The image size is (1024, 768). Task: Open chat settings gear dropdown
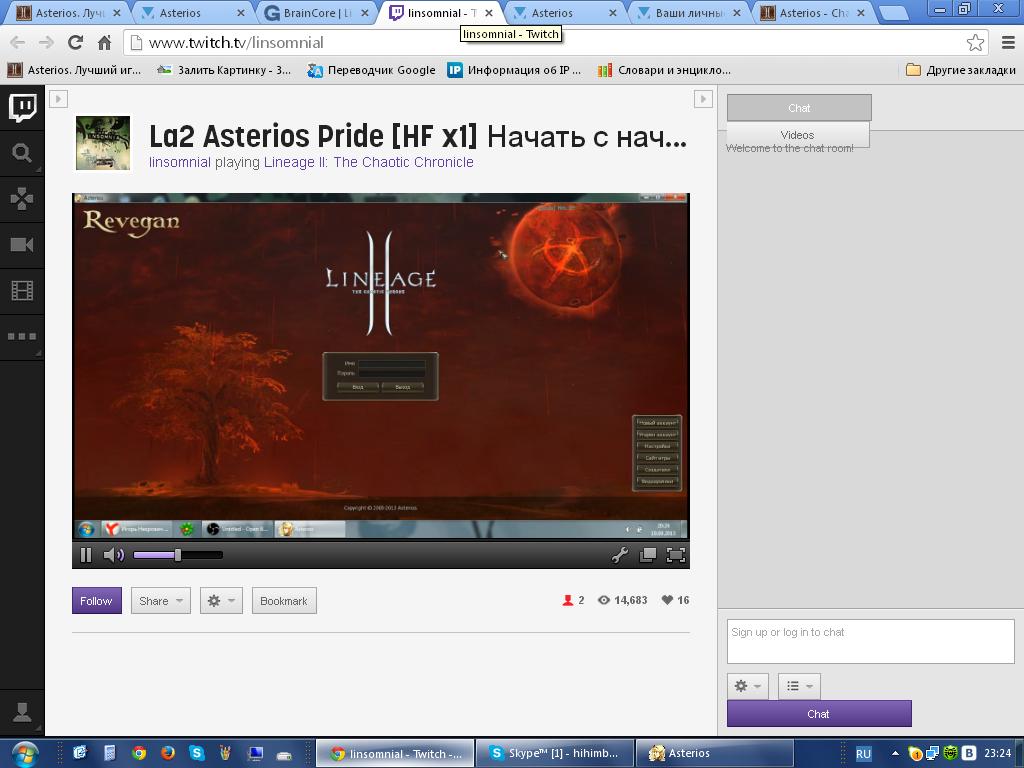tap(748, 686)
